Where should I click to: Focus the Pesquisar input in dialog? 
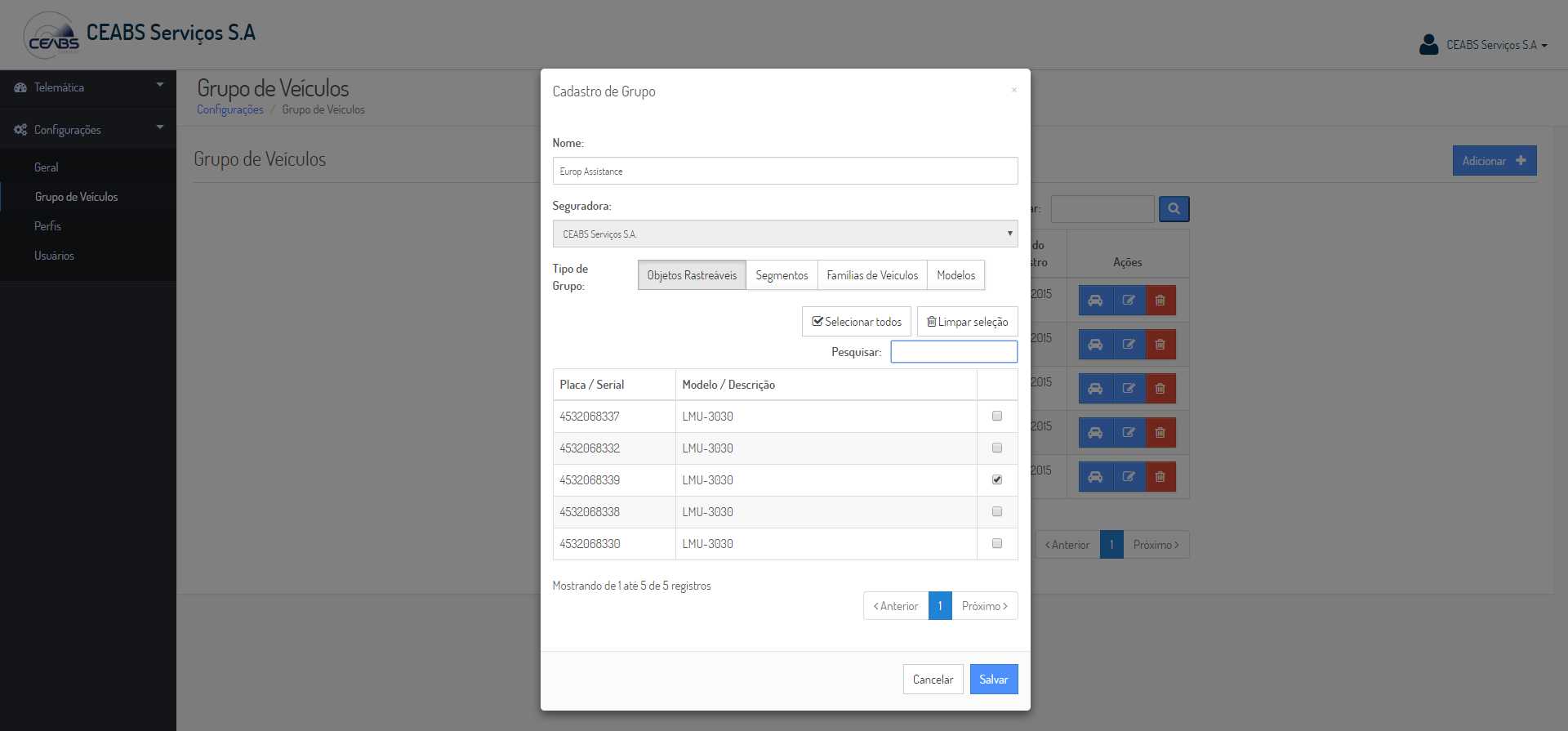(x=954, y=351)
